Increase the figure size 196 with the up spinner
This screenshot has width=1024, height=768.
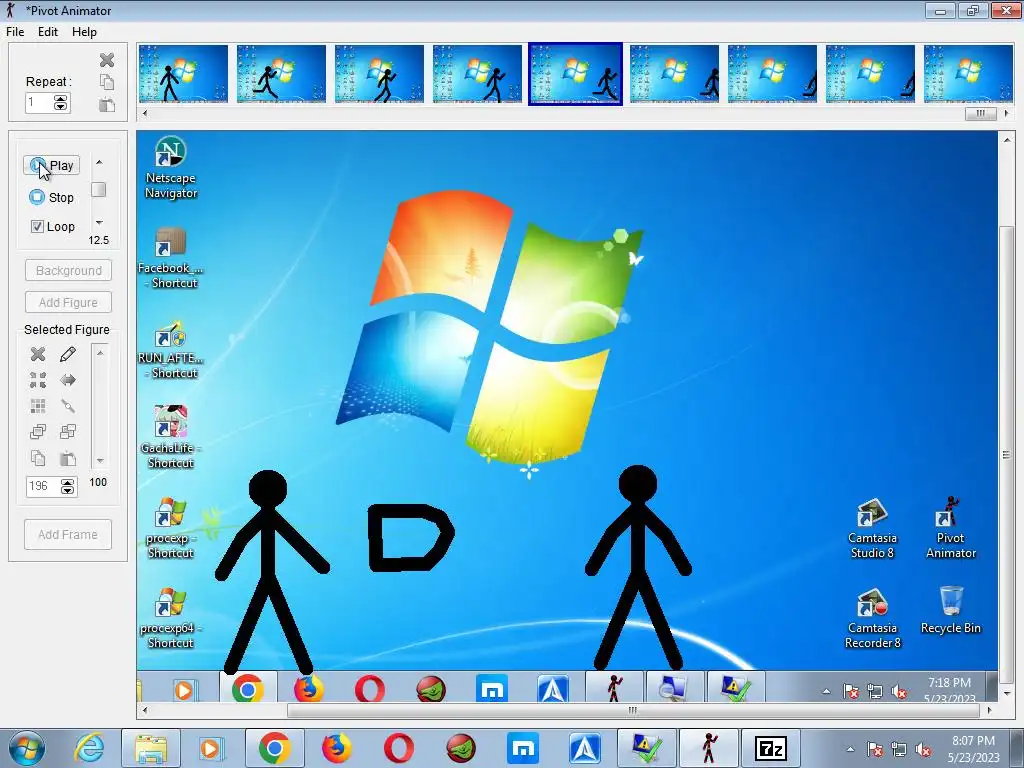(67, 482)
